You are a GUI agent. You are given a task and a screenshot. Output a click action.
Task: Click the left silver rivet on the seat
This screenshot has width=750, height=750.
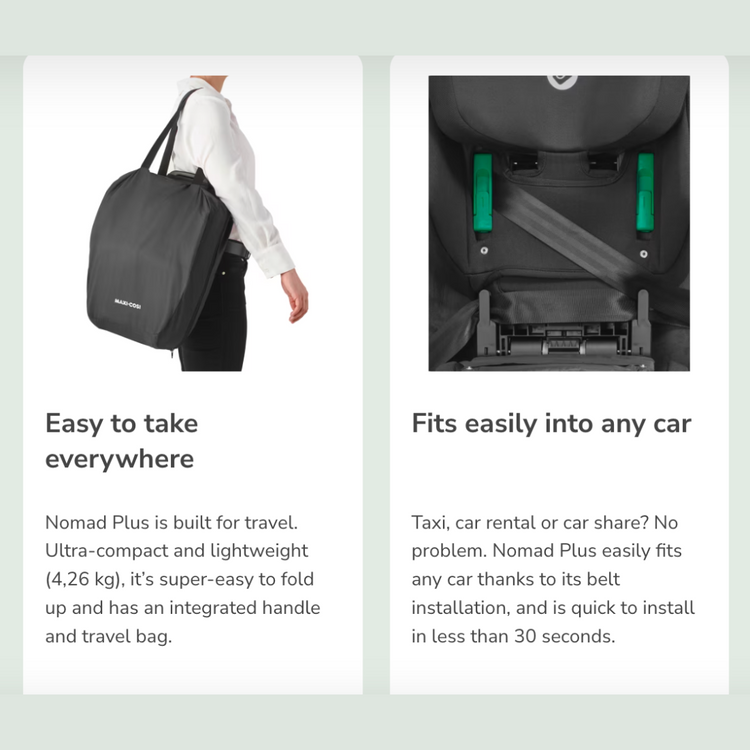point(484,250)
